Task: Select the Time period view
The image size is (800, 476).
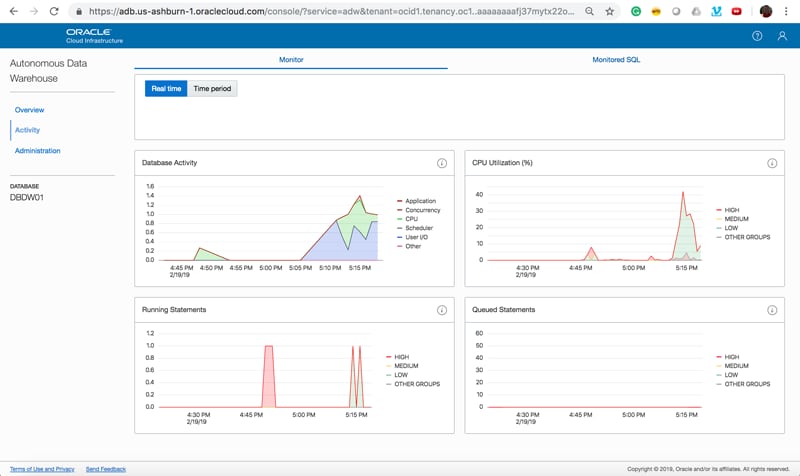Action: click(x=212, y=88)
